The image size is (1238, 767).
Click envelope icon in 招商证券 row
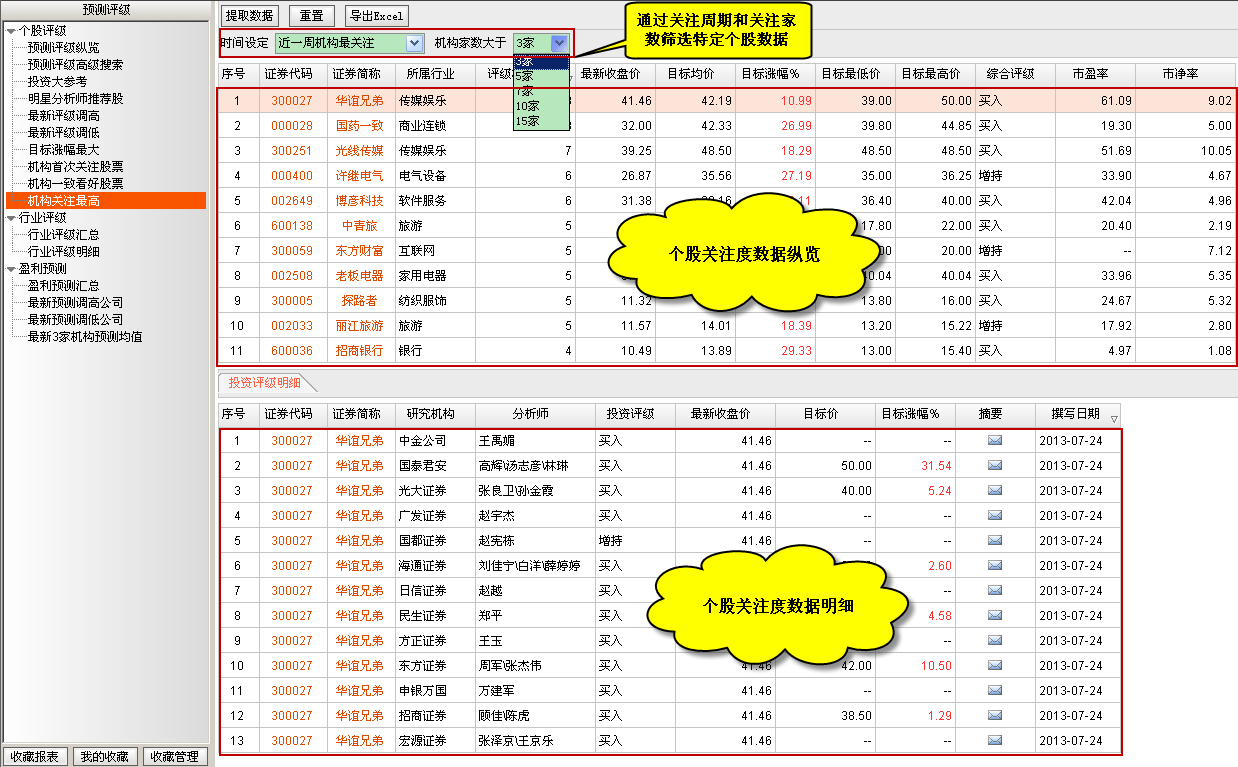(x=994, y=716)
